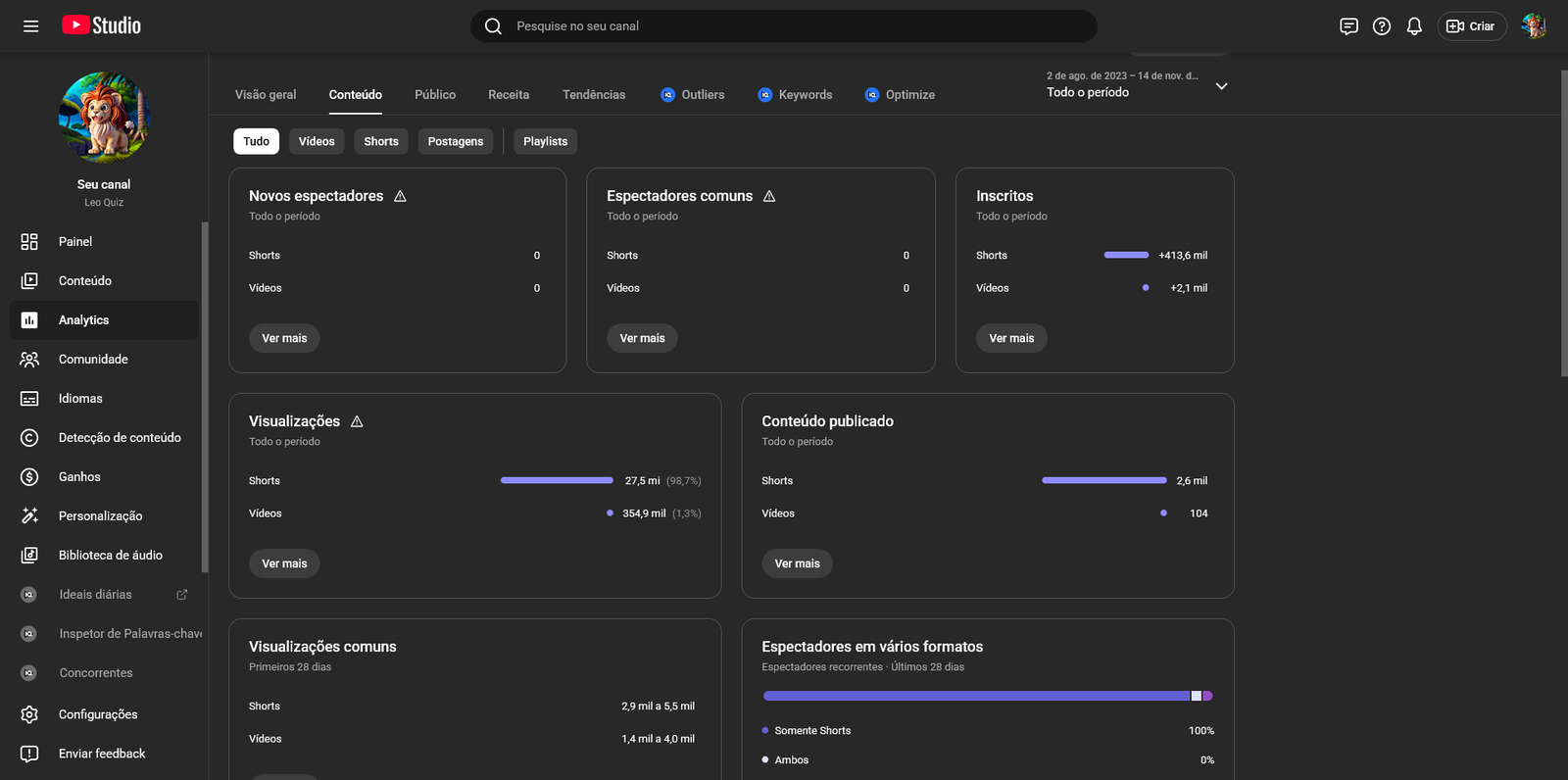Switch to the Público tab

click(x=435, y=95)
